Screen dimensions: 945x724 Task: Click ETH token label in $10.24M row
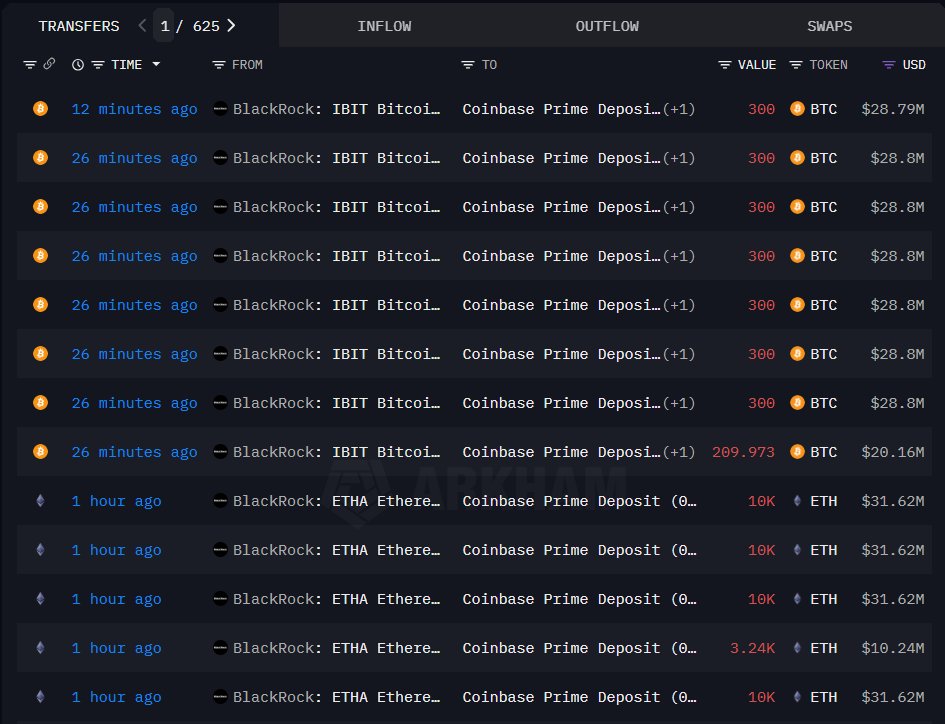823,648
